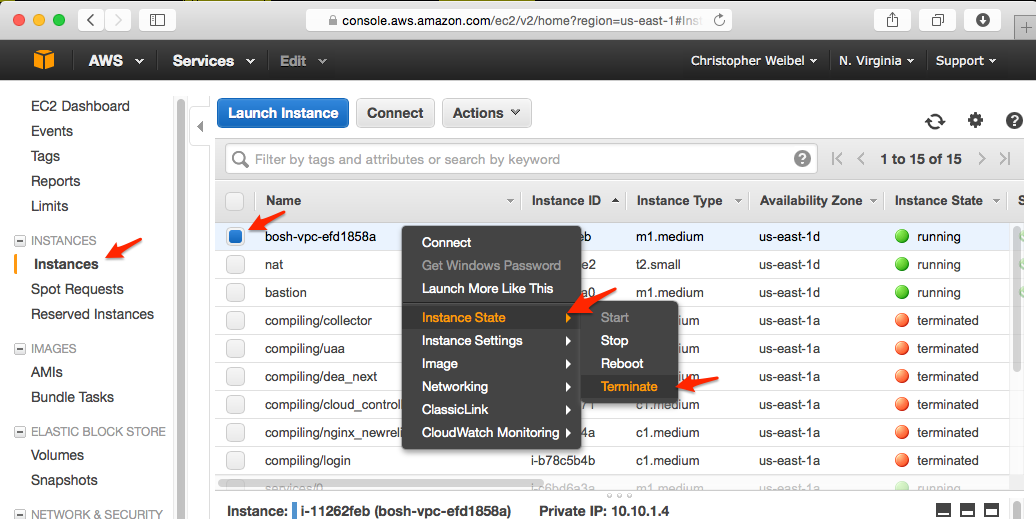Check the compiling/login instance checkbox
This screenshot has width=1036, height=519.
235,460
